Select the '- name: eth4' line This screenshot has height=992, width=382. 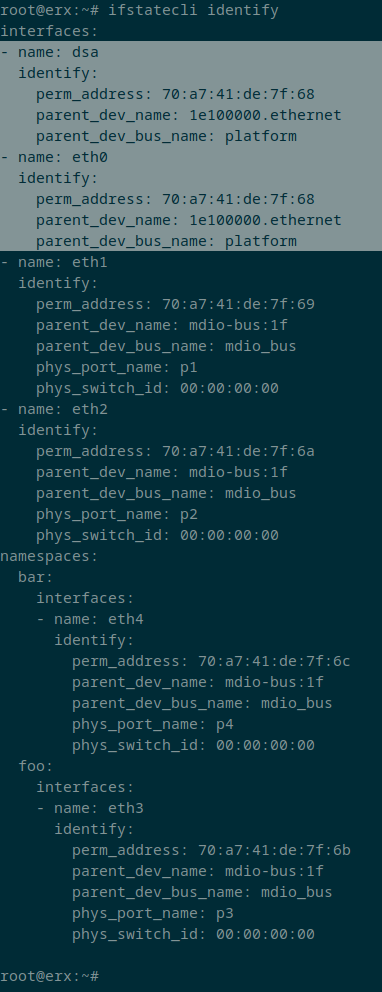[90, 619]
